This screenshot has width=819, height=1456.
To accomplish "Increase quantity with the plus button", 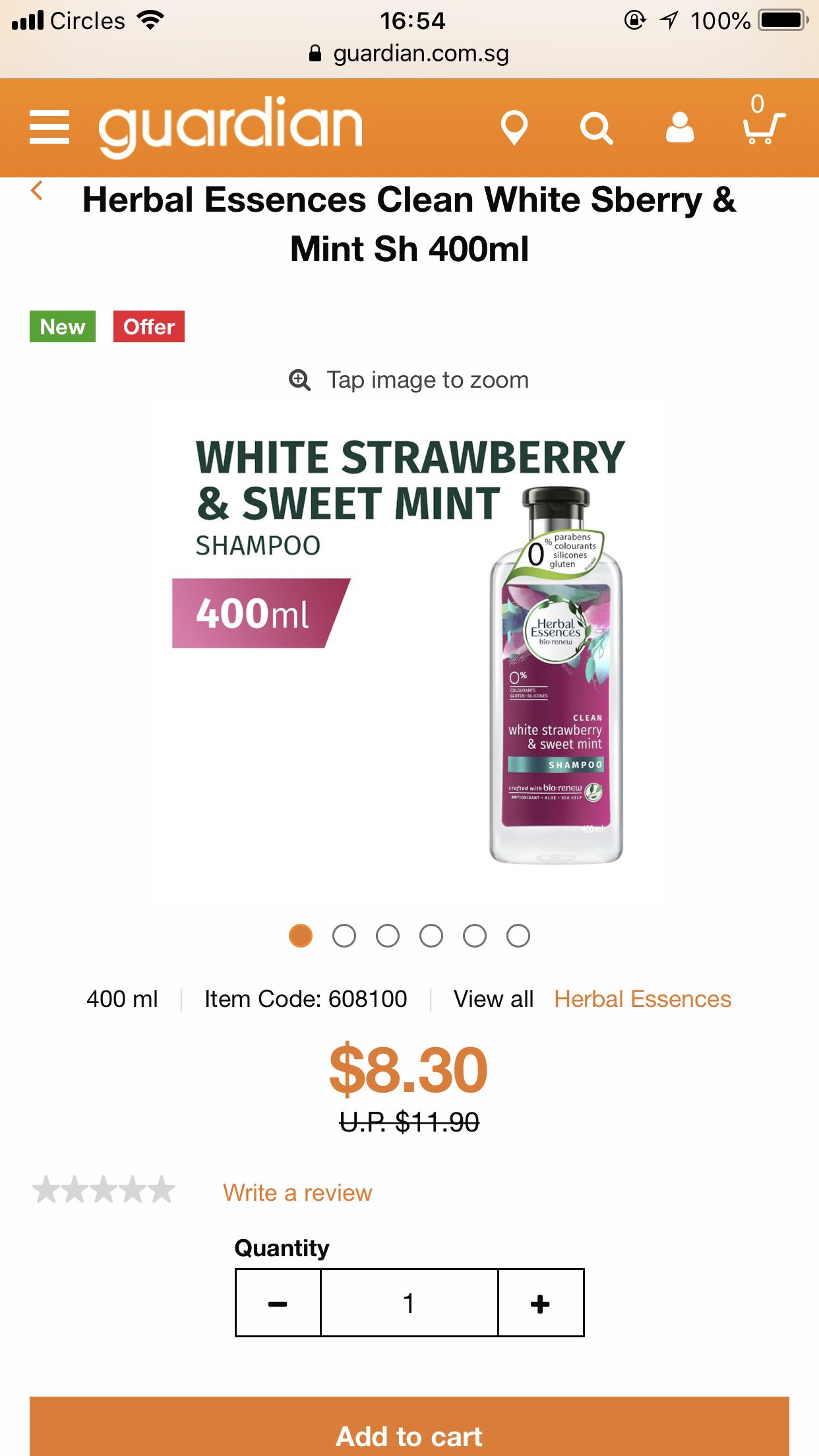I will 540,1303.
